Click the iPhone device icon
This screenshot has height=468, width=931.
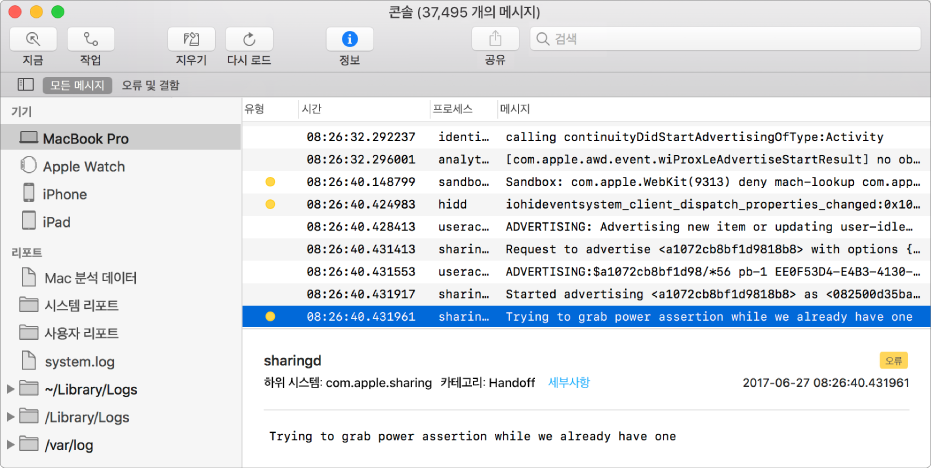pos(28,192)
